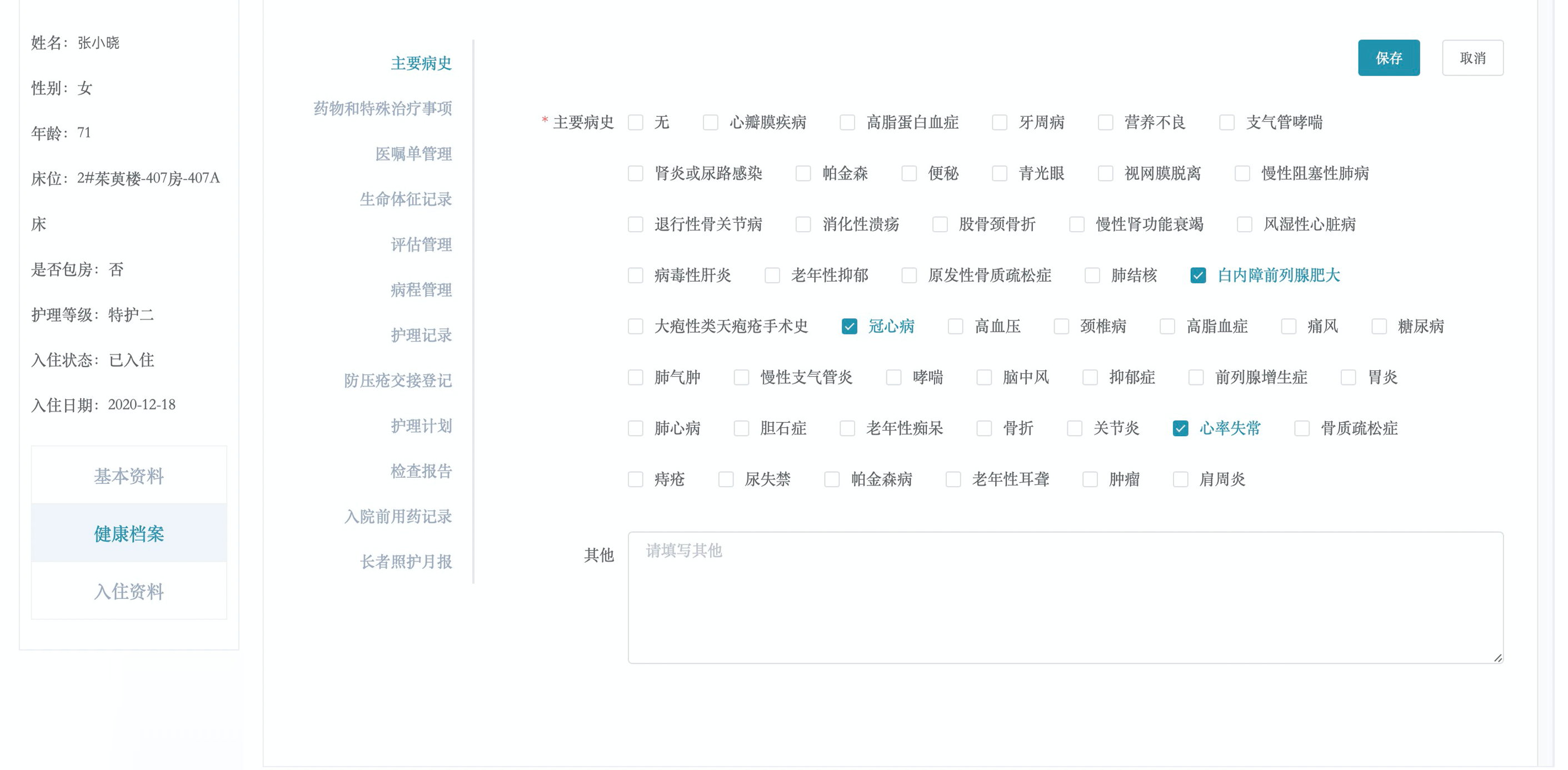Select 青光眼 checkbox
The image size is (1568, 770).
pyautogui.click(x=1000, y=173)
